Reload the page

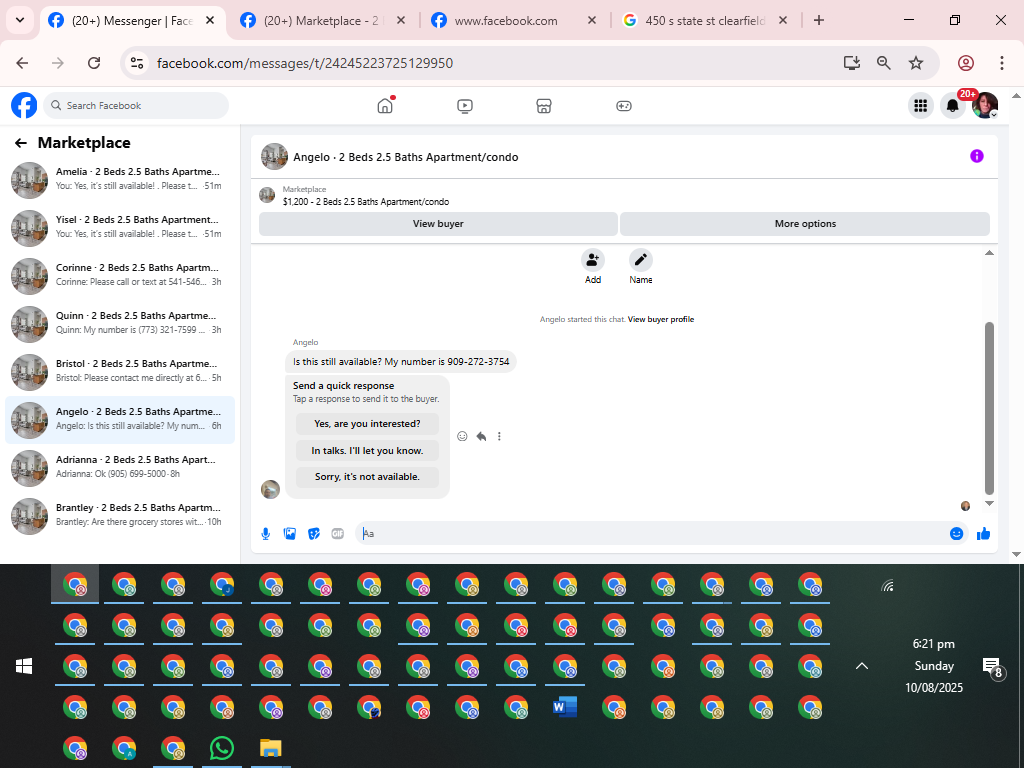[94, 63]
